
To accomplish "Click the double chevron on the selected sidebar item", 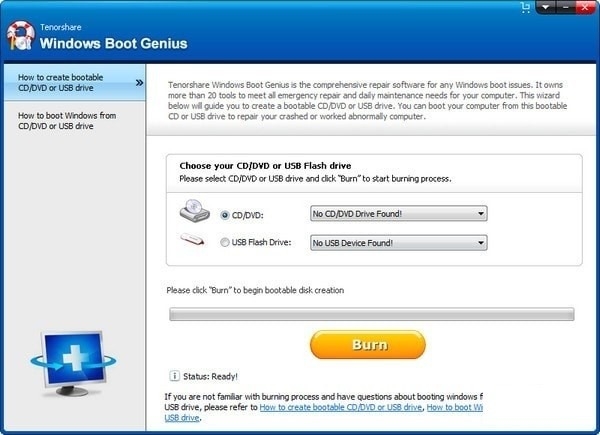I will pyautogui.click(x=139, y=82).
